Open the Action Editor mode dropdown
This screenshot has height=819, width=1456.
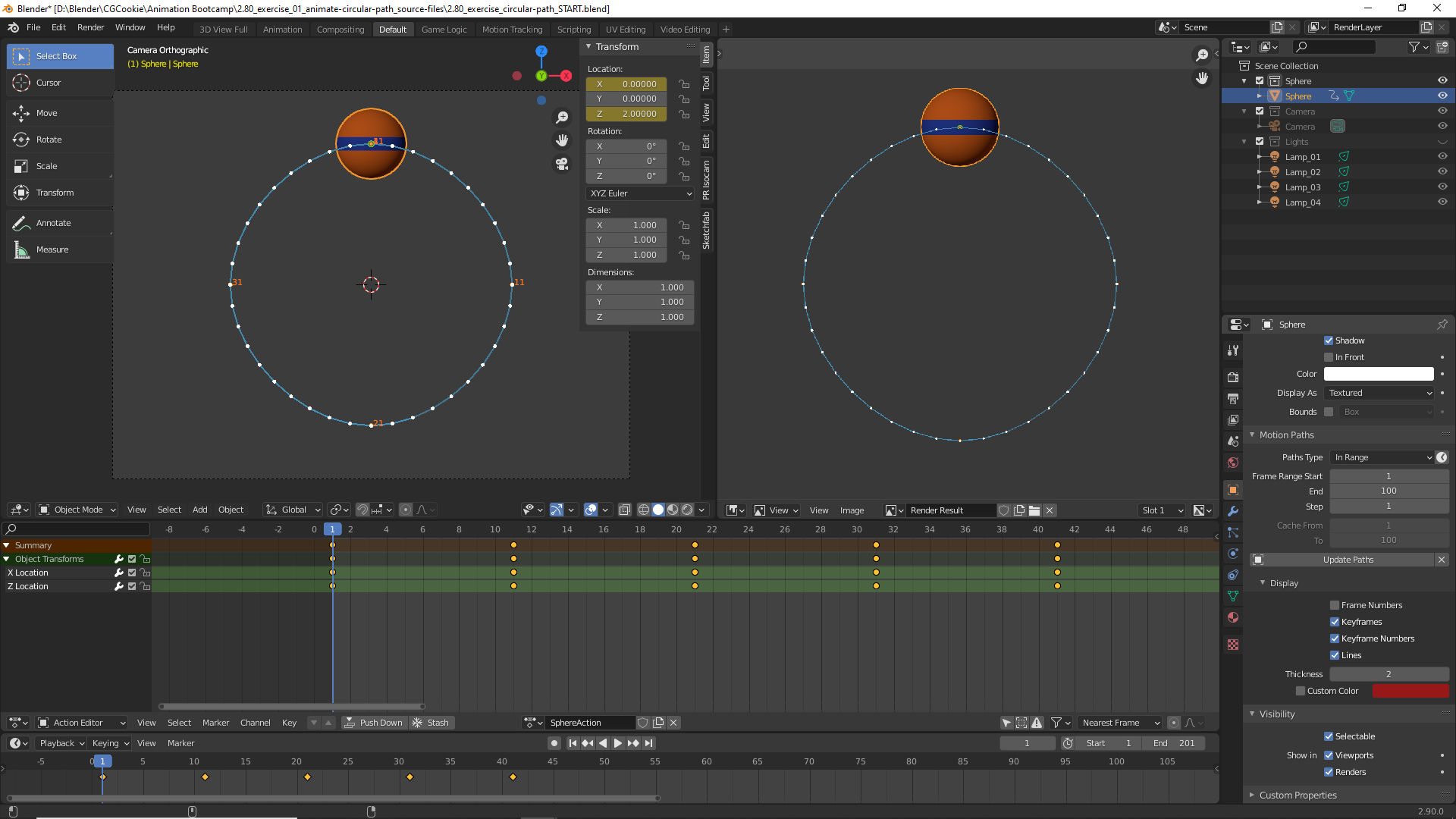81,723
